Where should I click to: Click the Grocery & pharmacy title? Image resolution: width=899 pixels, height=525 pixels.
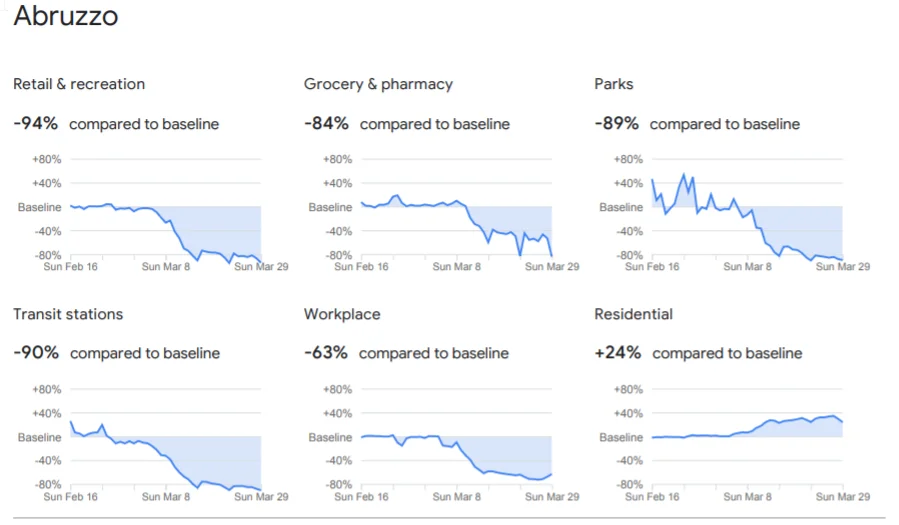pyautogui.click(x=378, y=84)
